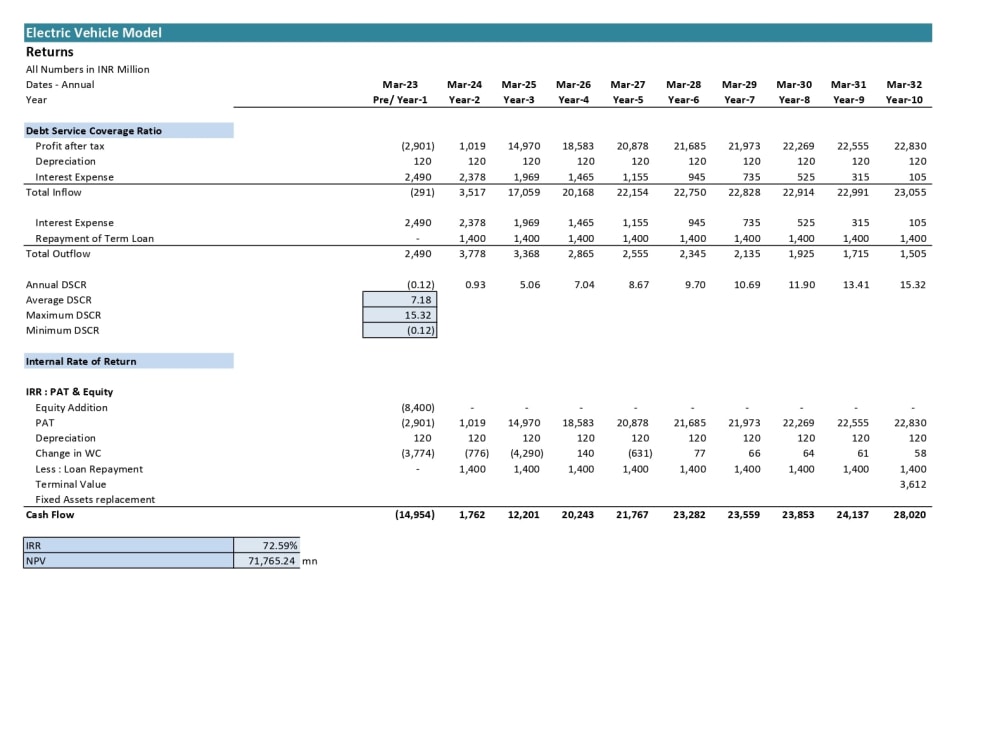Select Total Outflow value 3,778

point(472,254)
